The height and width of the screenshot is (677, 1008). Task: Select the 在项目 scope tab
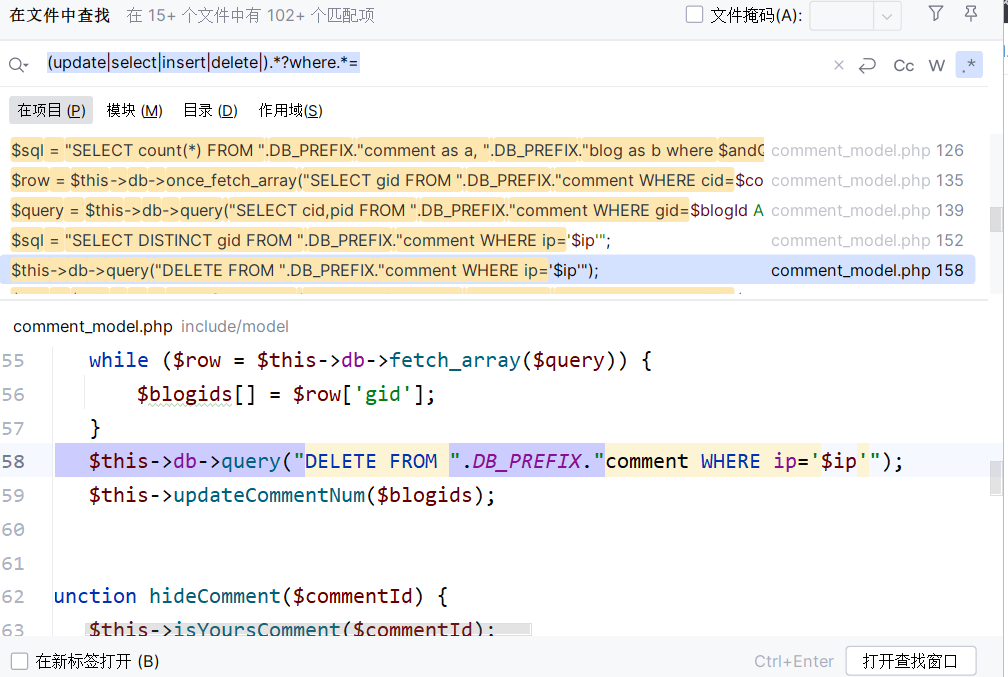coord(50,110)
